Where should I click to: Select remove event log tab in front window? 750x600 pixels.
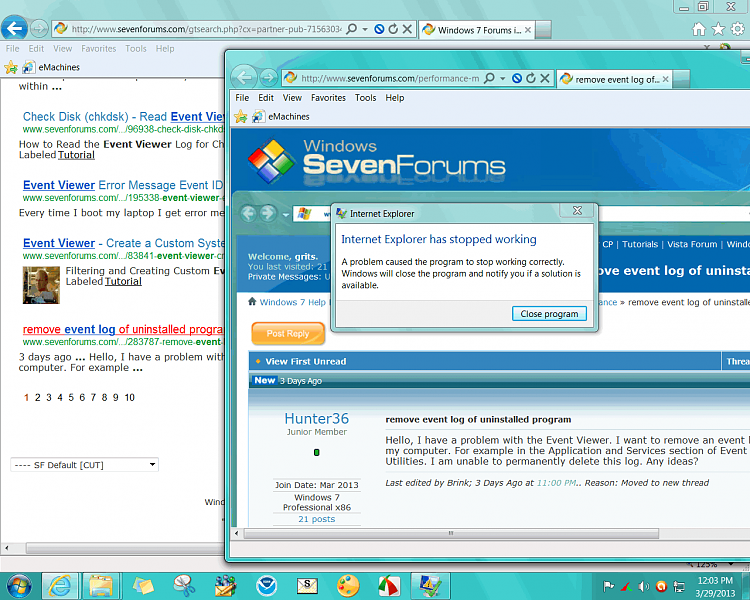[x=614, y=79]
